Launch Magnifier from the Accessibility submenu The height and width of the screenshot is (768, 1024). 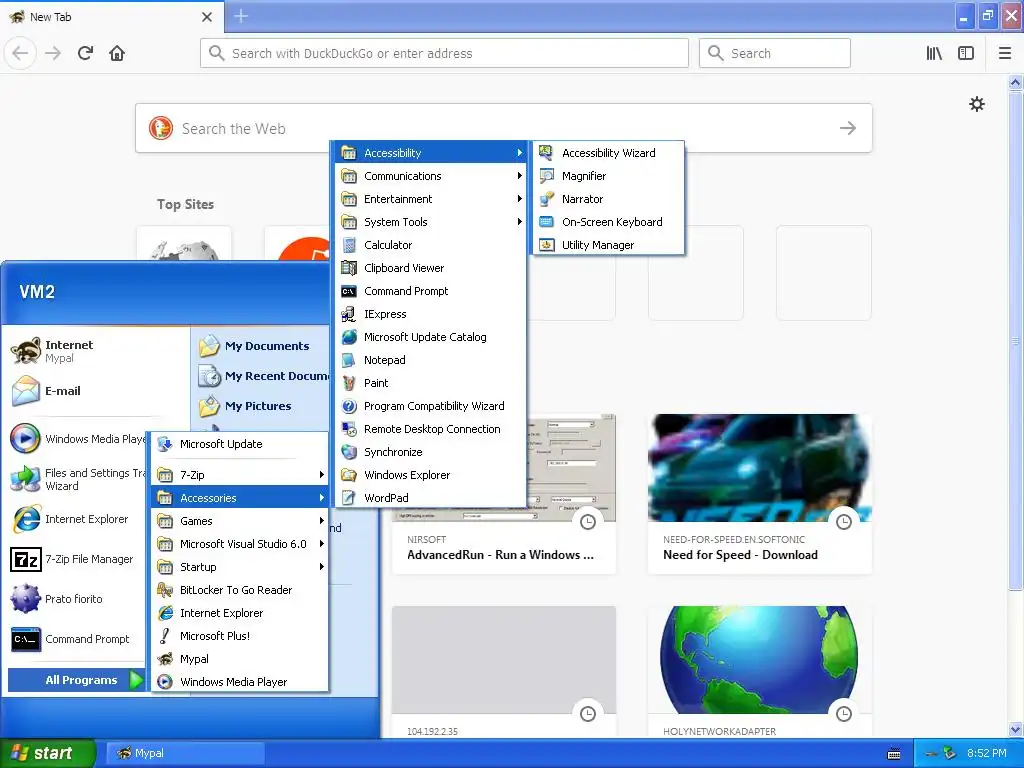click(x=608, y=176)
